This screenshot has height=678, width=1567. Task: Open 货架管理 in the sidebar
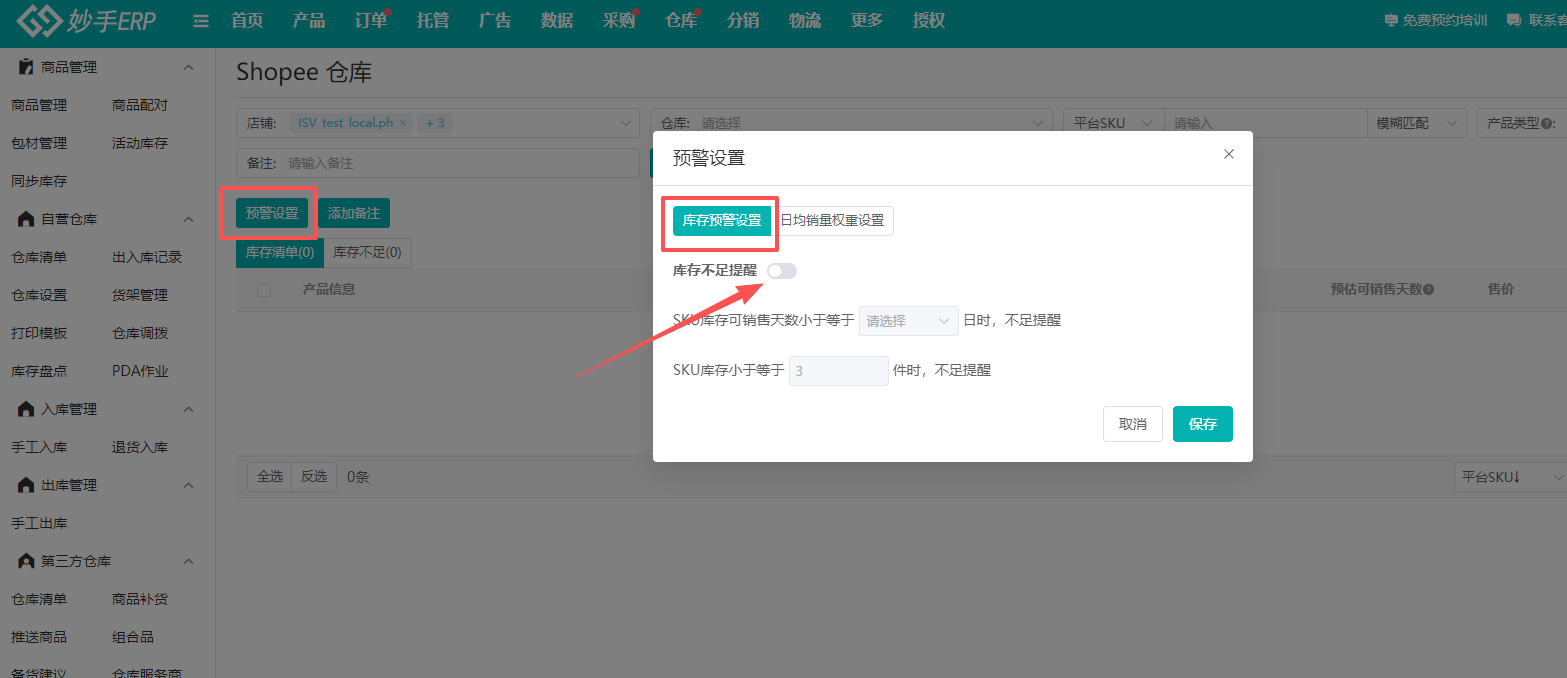[140, 295]
